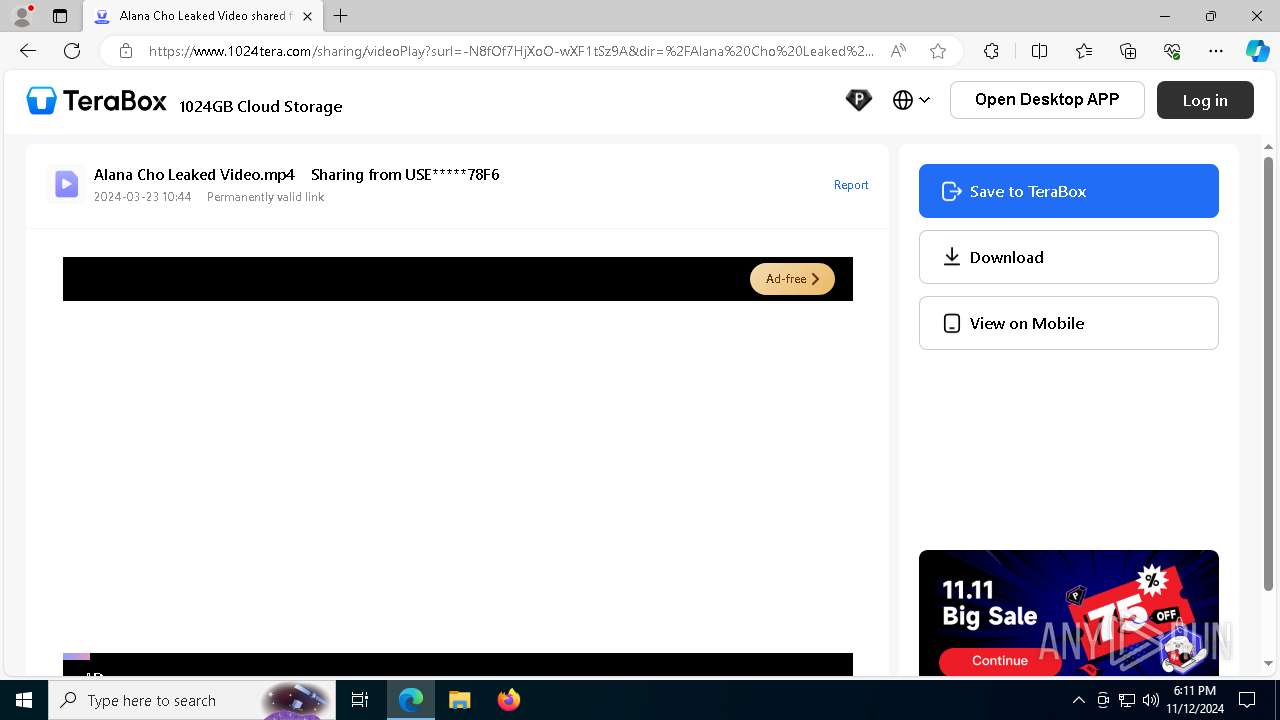1280x720 pixels.
Task: Open the network tray icon
Action: pos(1127,700)
